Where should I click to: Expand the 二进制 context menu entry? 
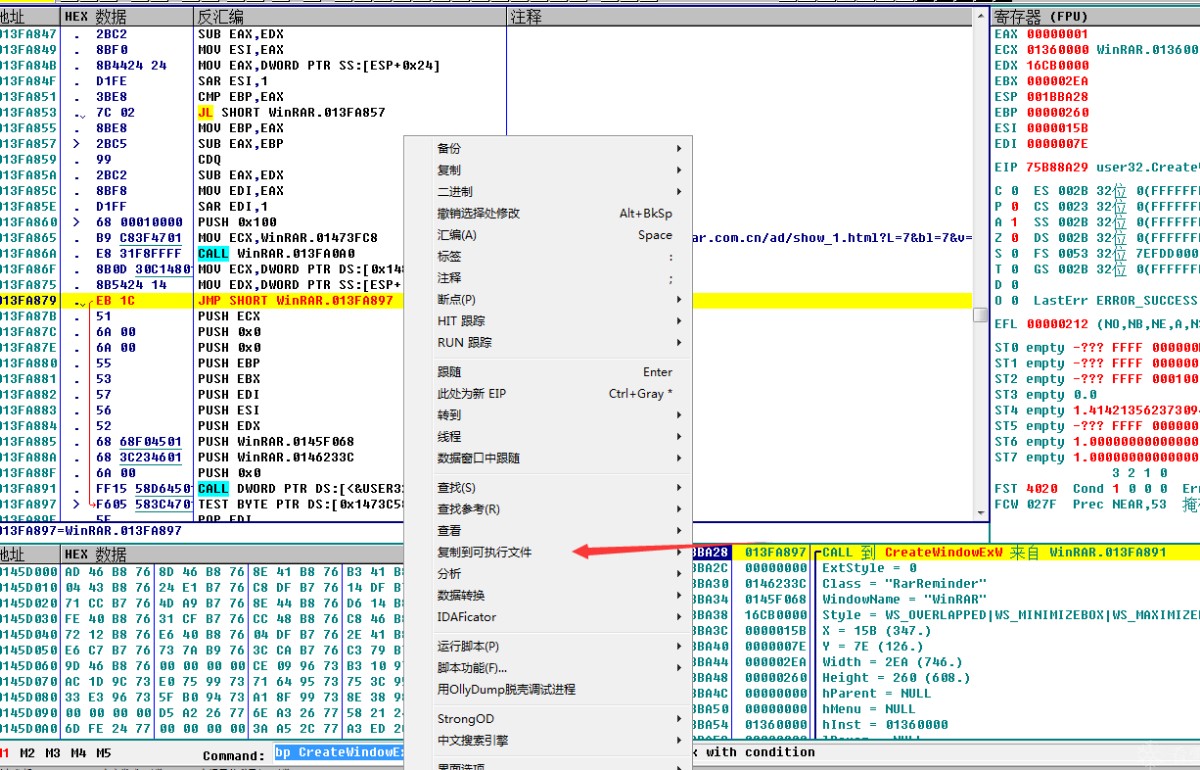[x=548, y=192]
